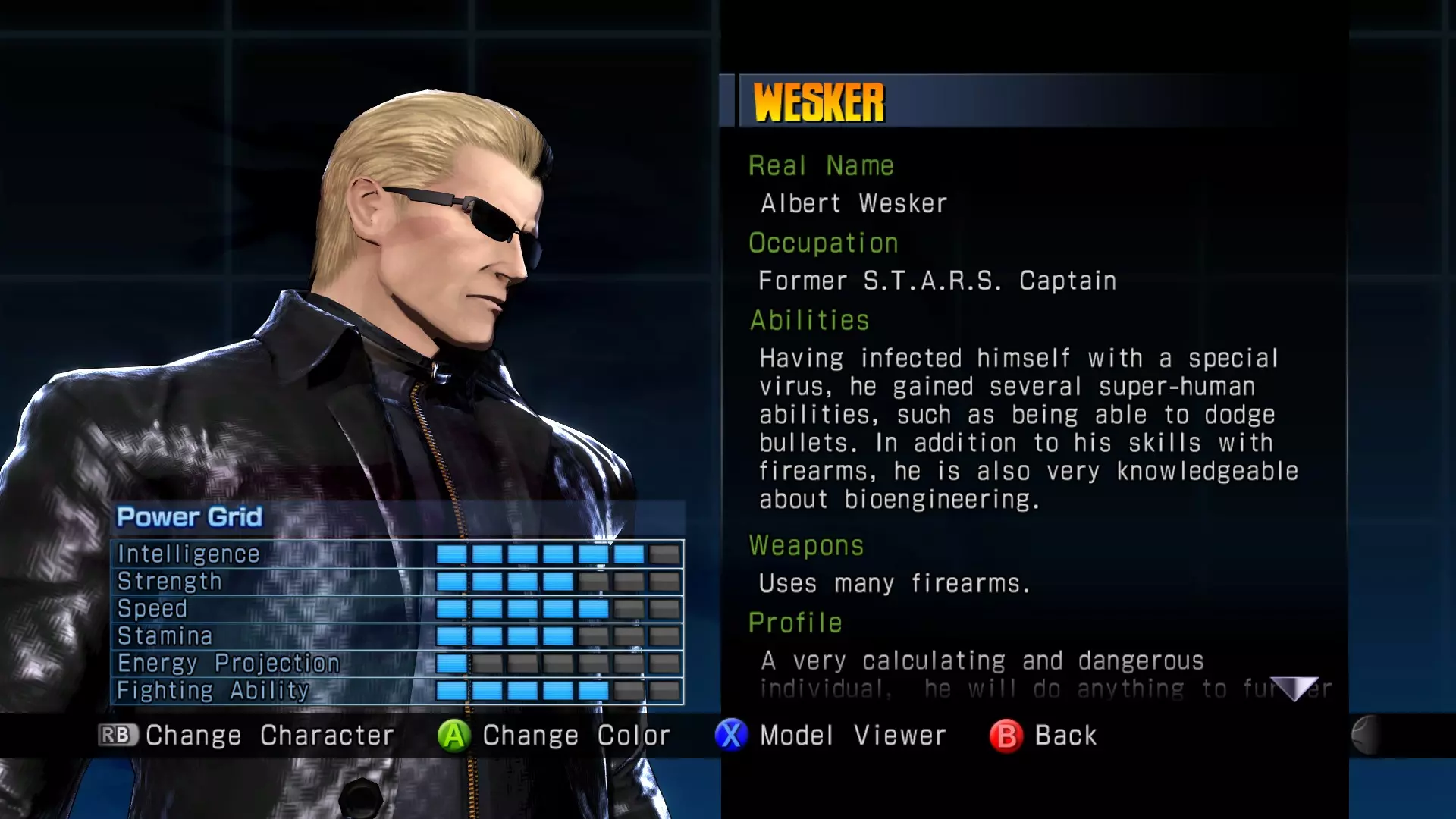The height and width of the screenshot is (819, 1456).
Task: Click the Intelligence power bar
Action: point(558,554)
